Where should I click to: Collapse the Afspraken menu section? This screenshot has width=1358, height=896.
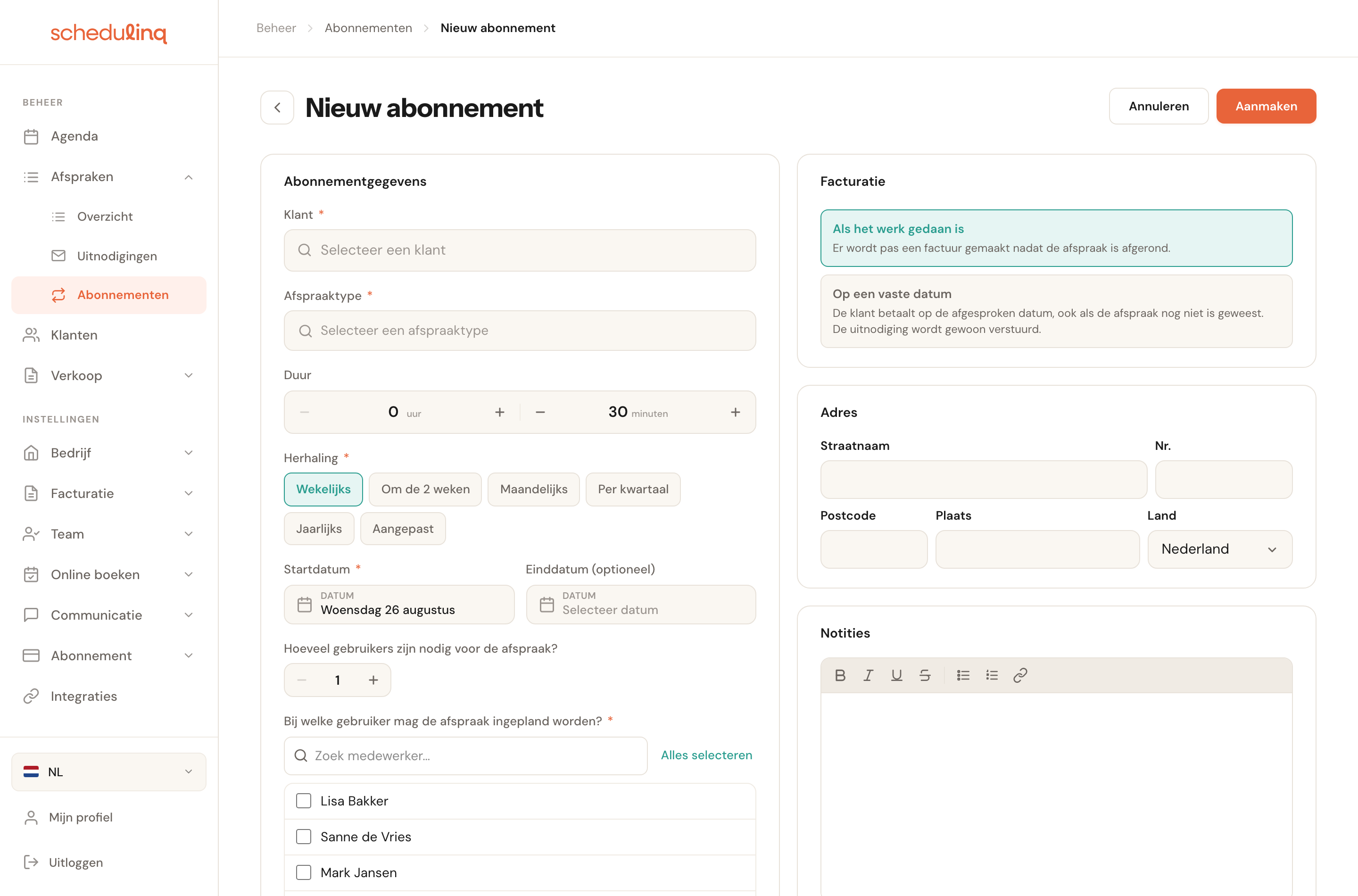[189, 177]
